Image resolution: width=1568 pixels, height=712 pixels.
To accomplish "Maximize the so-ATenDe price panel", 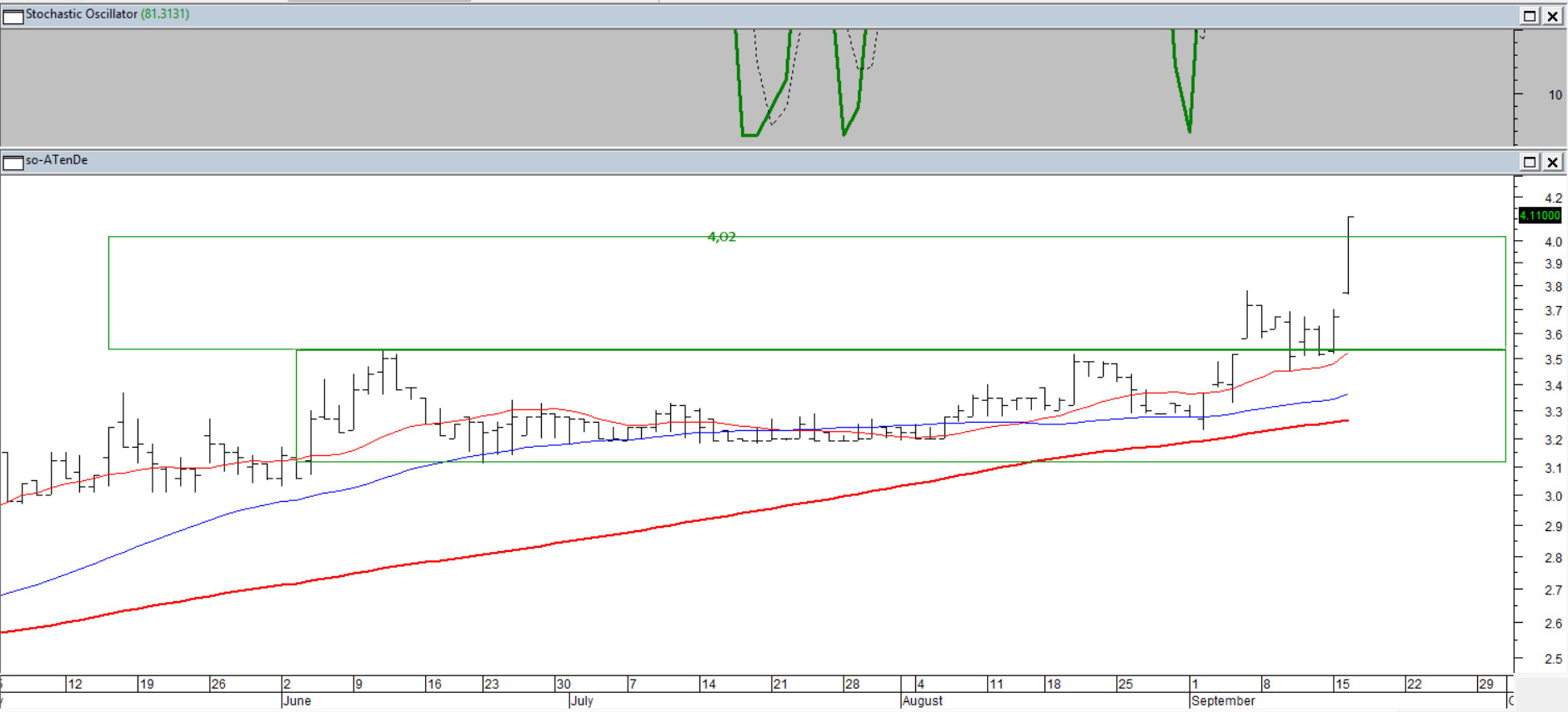I will pos(1530,162).
